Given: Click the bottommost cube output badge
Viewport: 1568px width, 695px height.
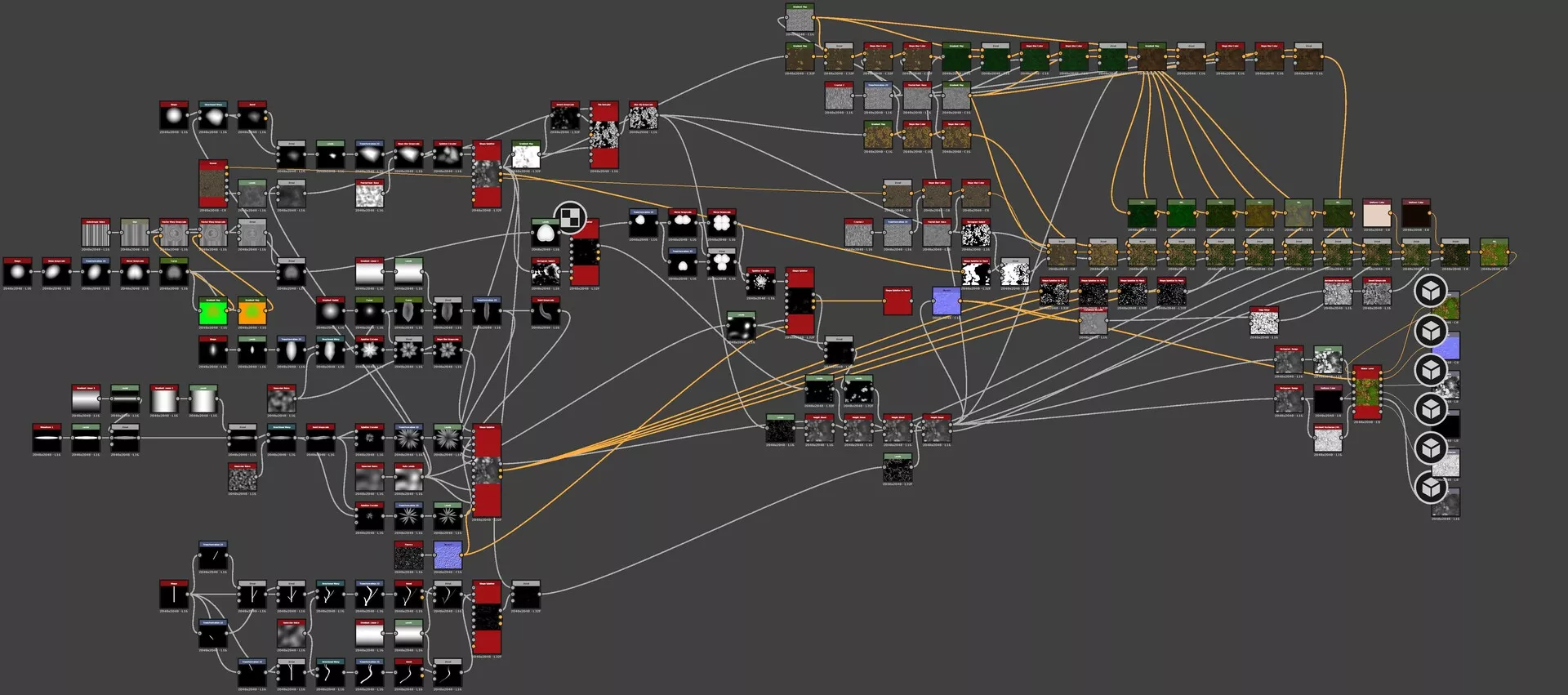Looking at the screenshot, I should coord(1430,488).
